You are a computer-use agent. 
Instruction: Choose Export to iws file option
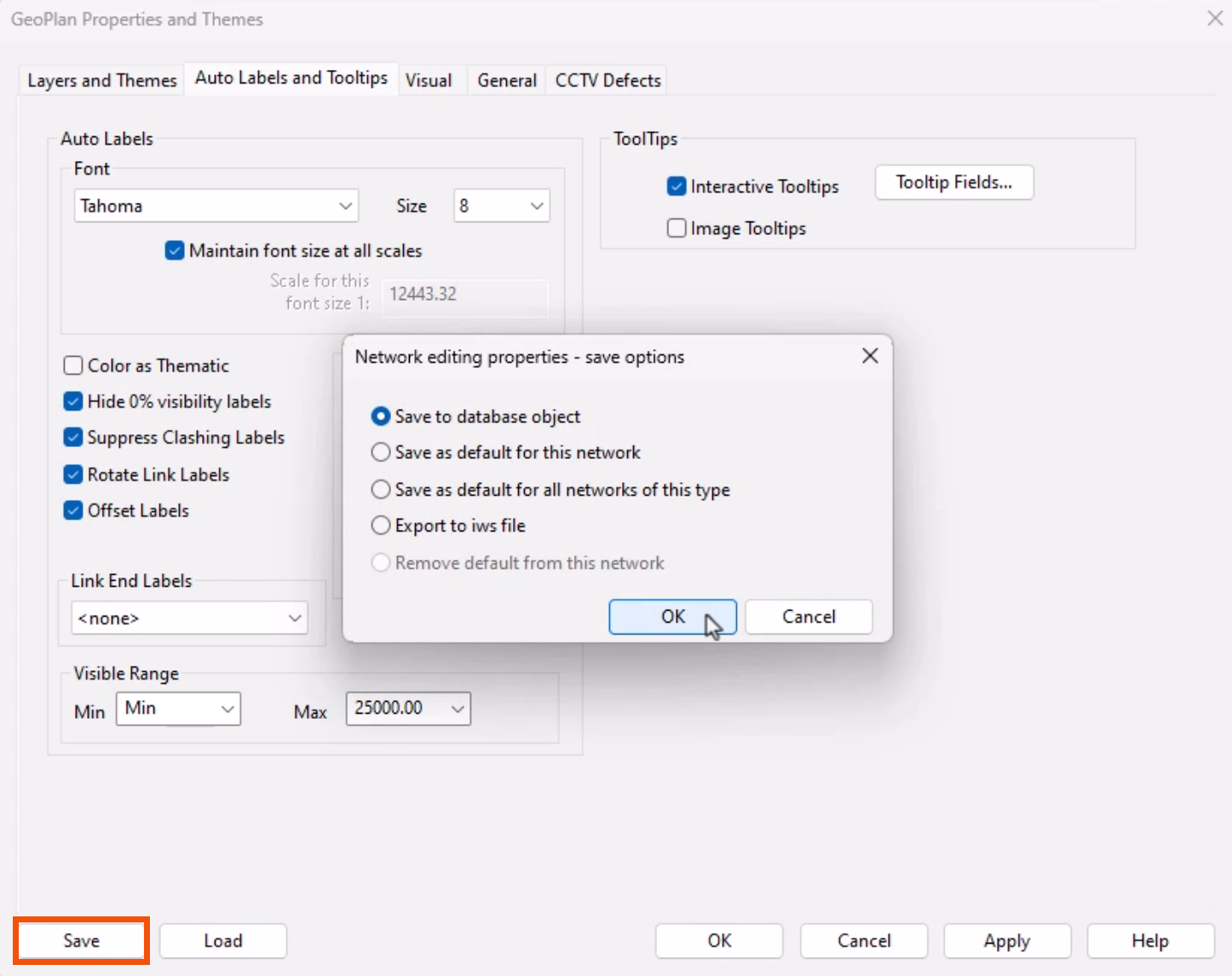pos(381,525)
